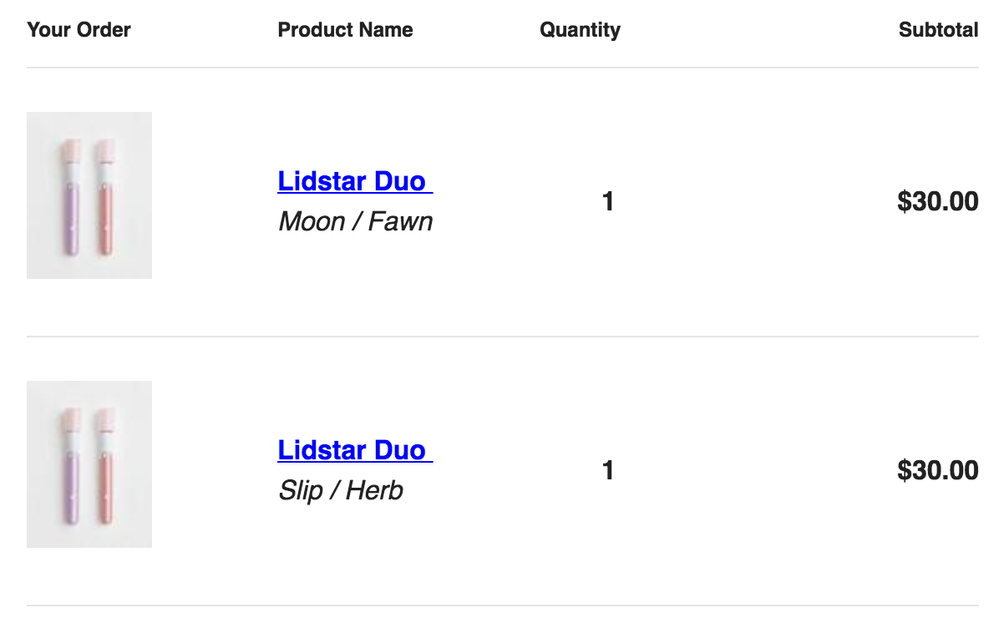Open the Lidstar Duo link for Moon / Fawn
Viewport: 999px width, 628px height.
[354, 181]
